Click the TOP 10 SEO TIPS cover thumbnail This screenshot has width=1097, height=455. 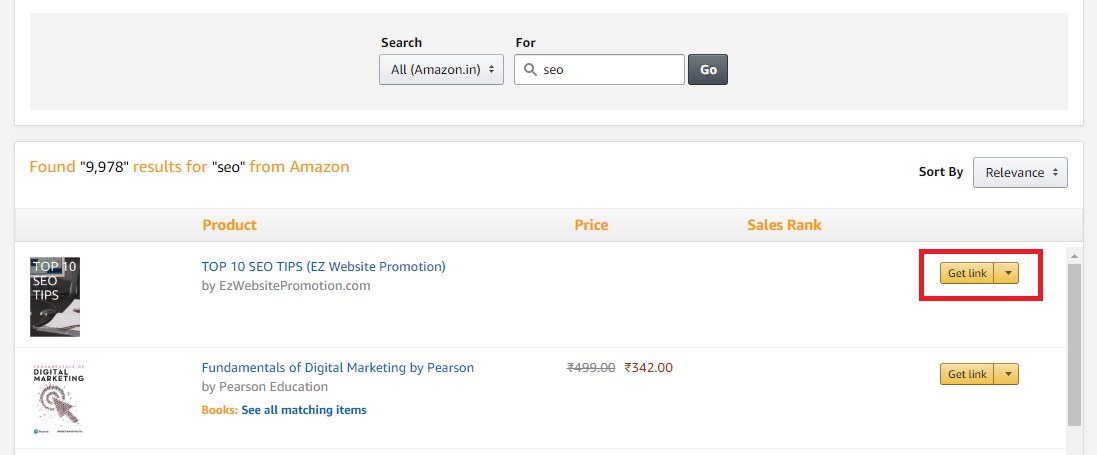tap(55, 297)
